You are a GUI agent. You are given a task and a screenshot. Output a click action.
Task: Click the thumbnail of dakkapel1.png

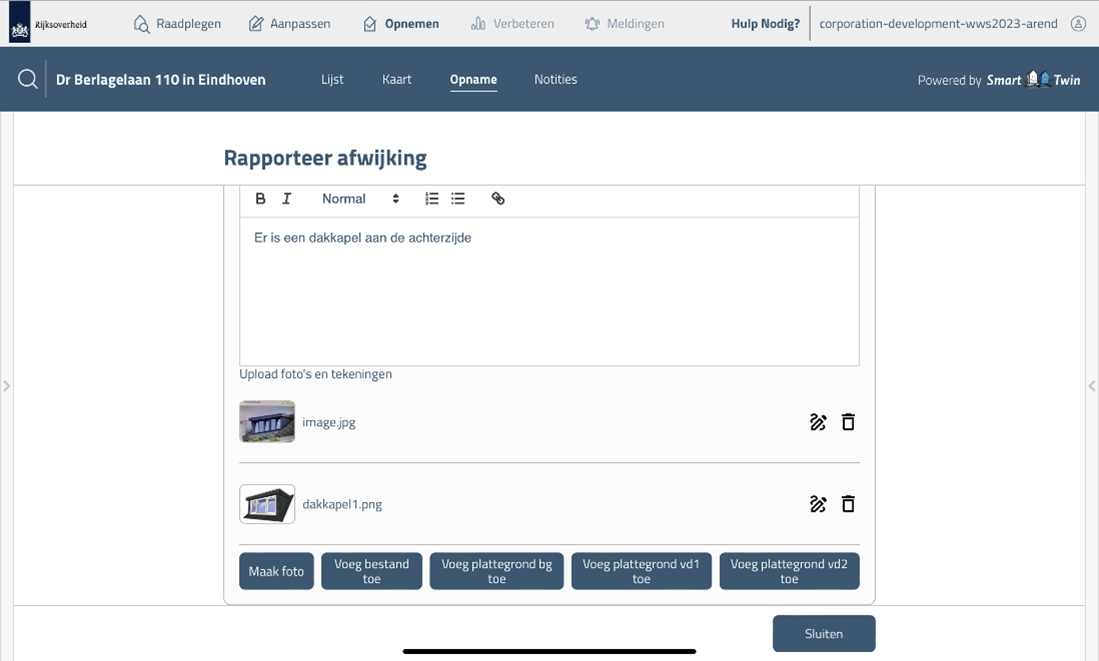coord(267,504)
